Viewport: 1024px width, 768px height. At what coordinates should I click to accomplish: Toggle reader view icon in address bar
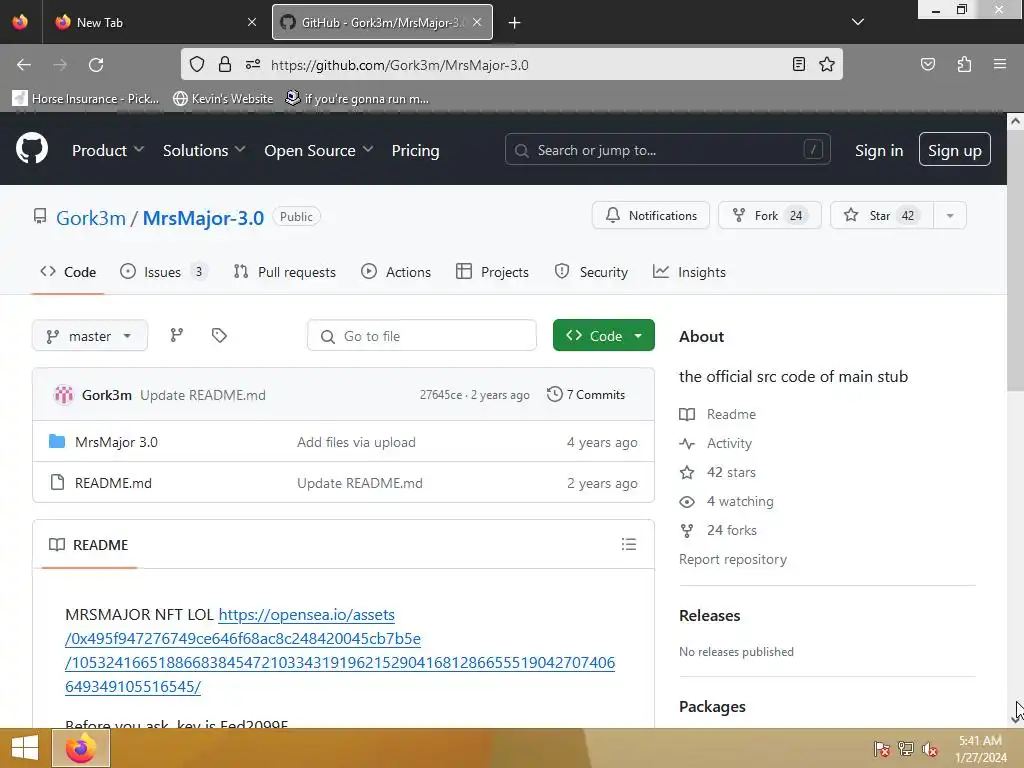(798, 64)
